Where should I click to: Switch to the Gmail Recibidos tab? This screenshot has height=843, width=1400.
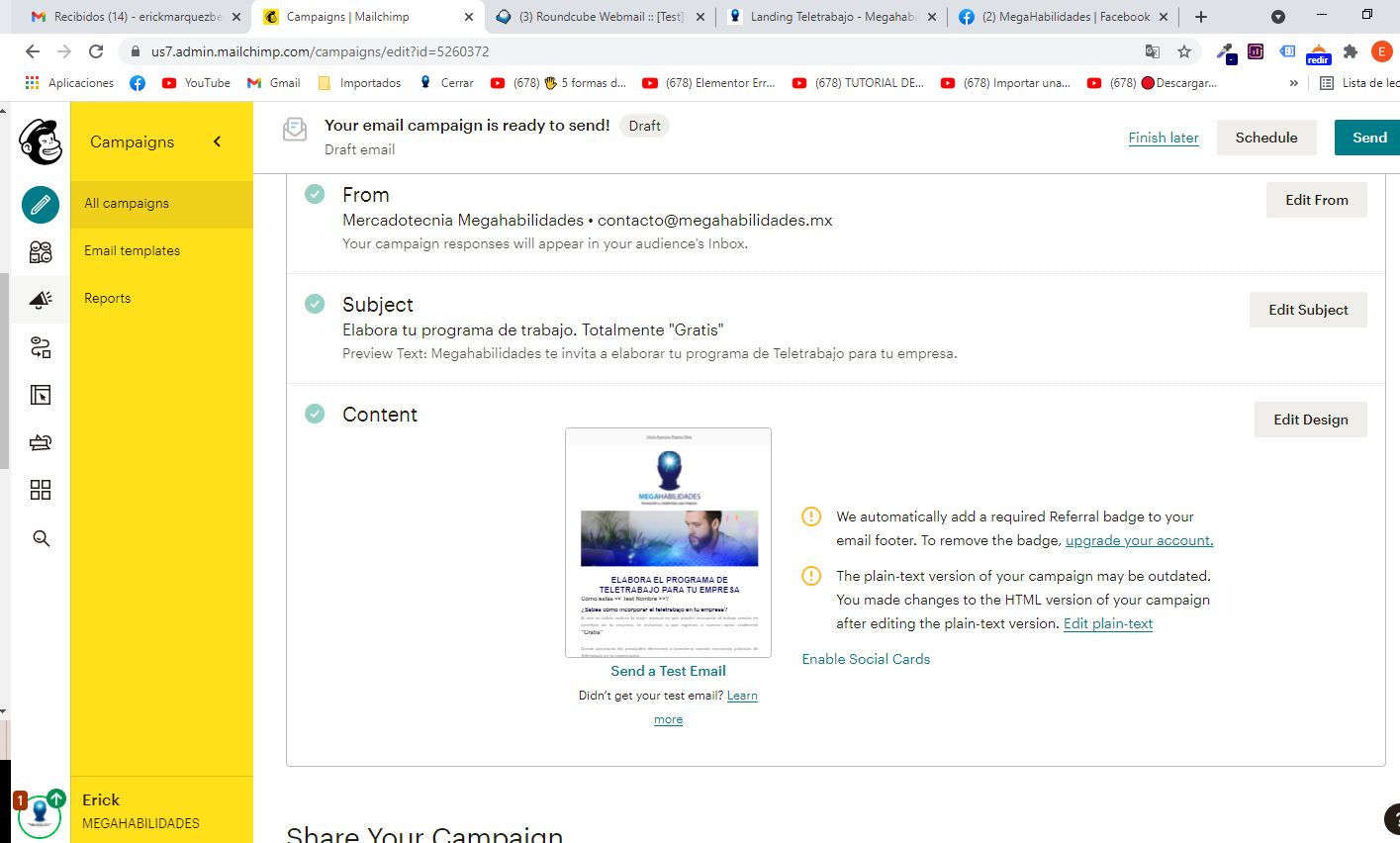(136, 17)
